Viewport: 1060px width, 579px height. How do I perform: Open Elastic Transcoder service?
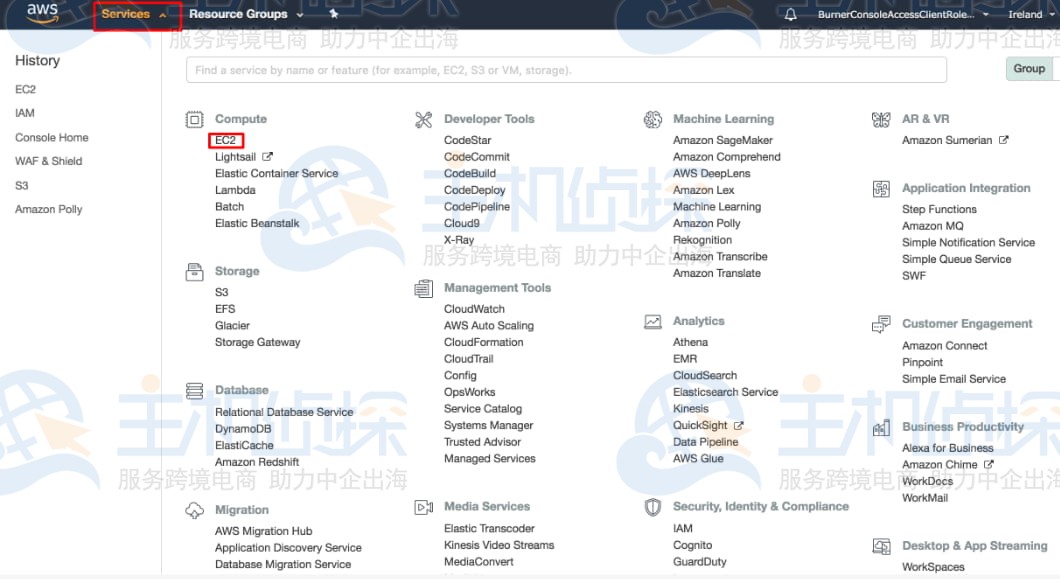click(x=489, y=528)
